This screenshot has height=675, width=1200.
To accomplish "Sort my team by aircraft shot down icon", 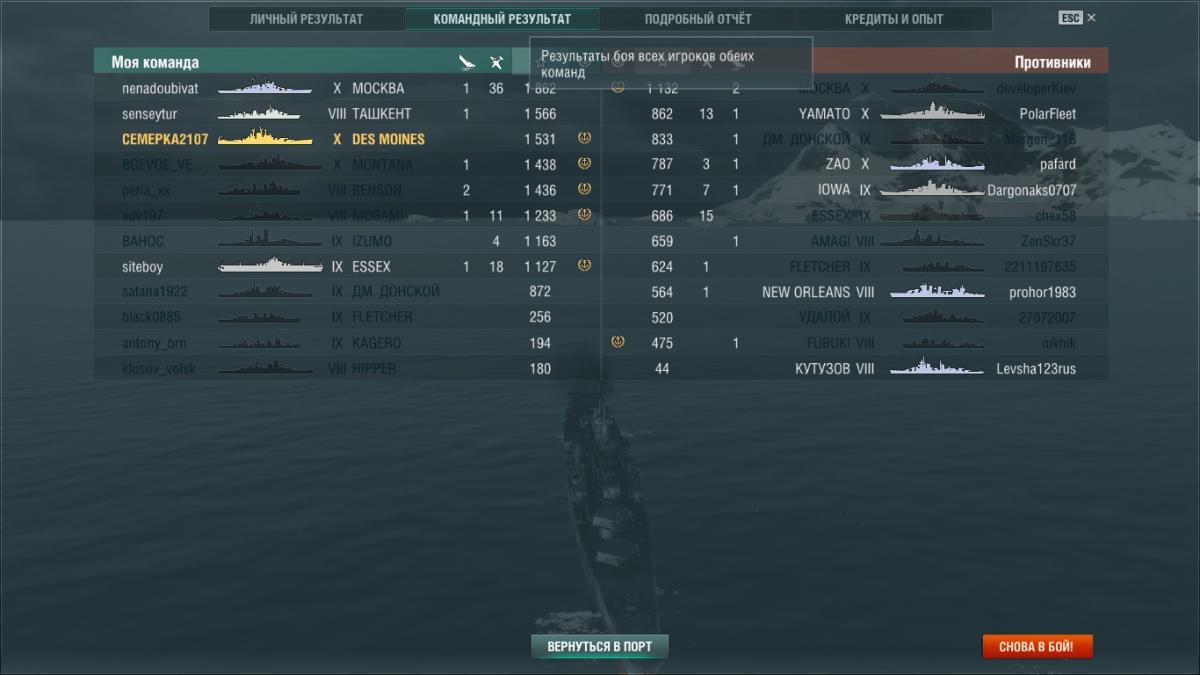I will pos(495,63).
